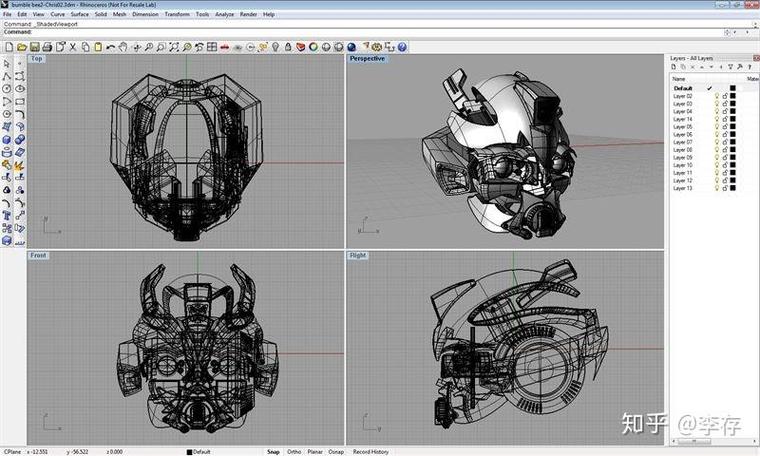Viewport: 760px width, 456px height.
Task: Select the Zoom Window magnifier
Action: pos(161,47)
